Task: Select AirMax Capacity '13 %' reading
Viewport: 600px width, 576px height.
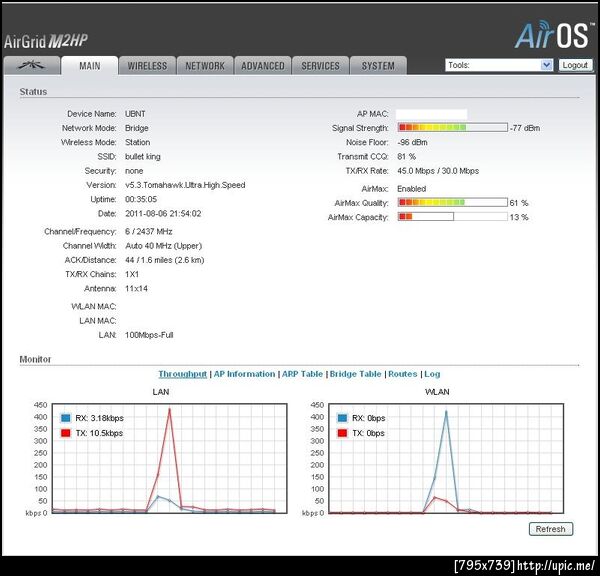Action: click(519, 217)
